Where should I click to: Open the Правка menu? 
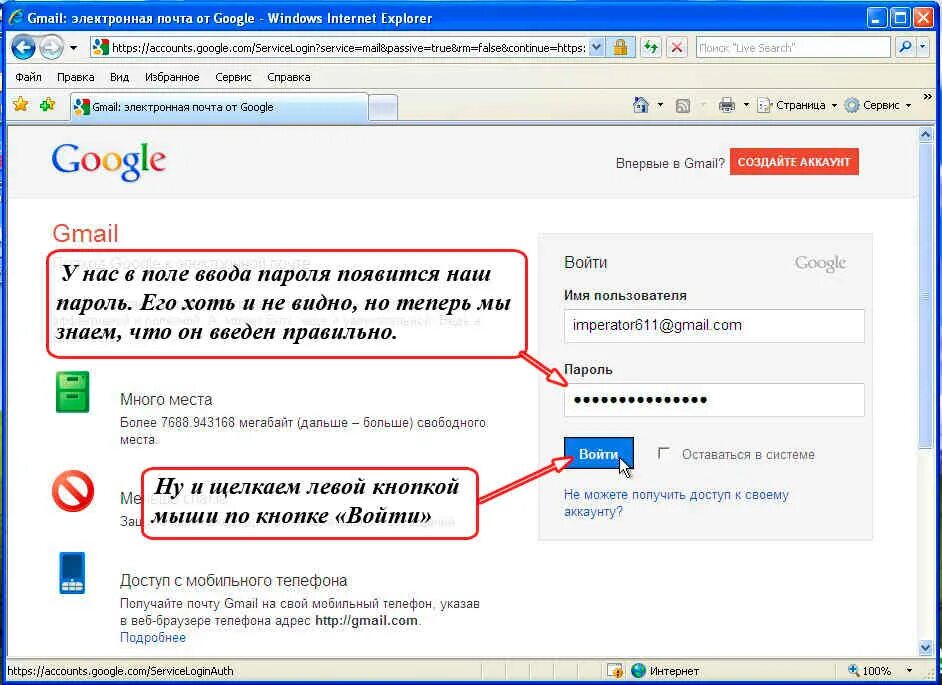[x=76, y=77]
